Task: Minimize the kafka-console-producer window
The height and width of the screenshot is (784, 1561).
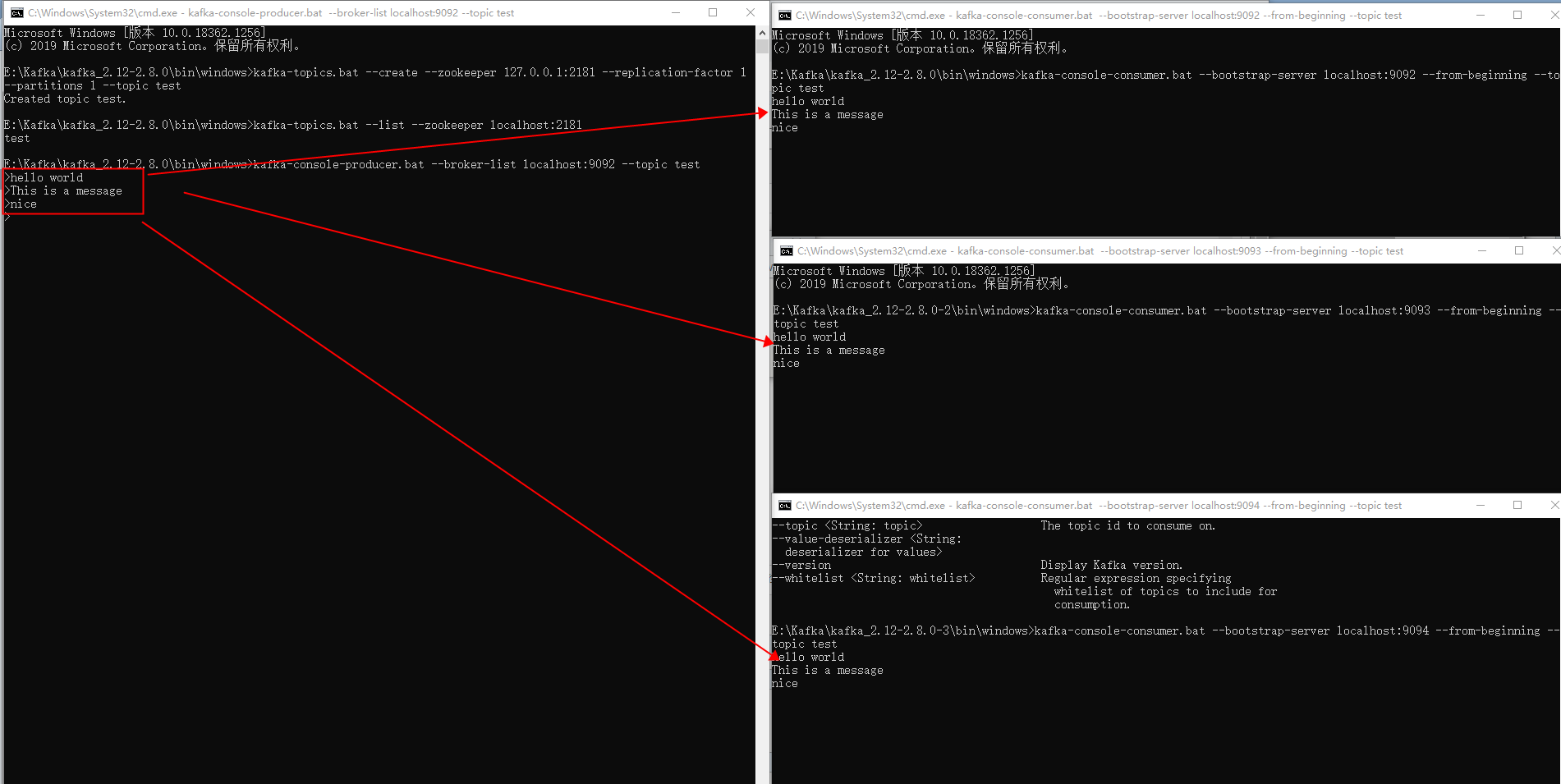Action: [x=676, y=12]
